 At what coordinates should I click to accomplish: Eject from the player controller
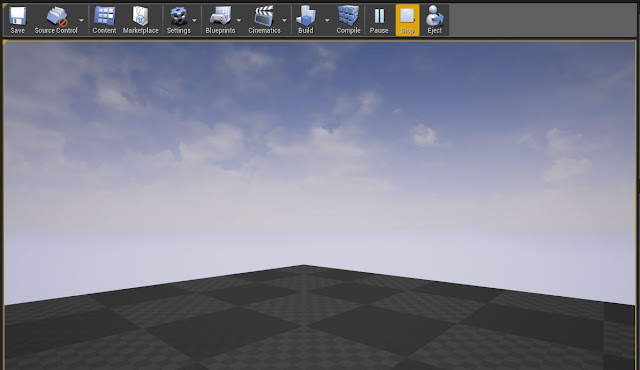pos(434,20)
